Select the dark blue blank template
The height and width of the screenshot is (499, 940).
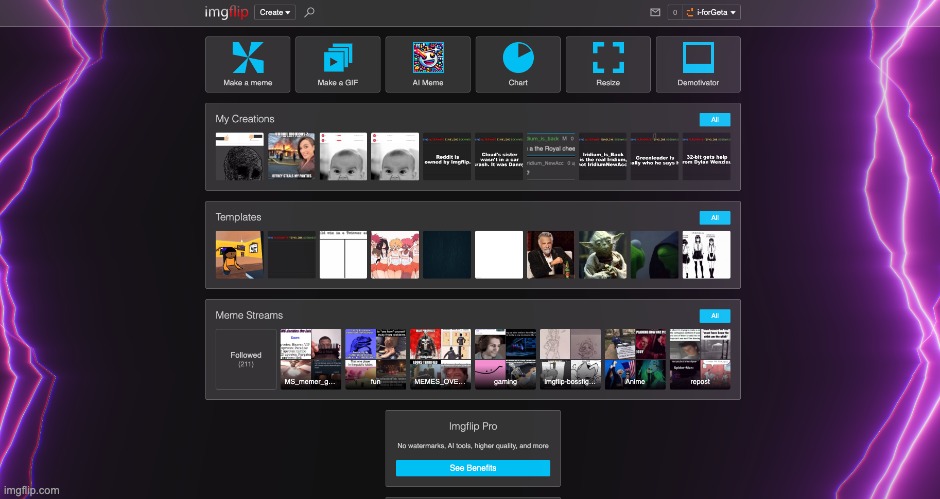point(447,255)
